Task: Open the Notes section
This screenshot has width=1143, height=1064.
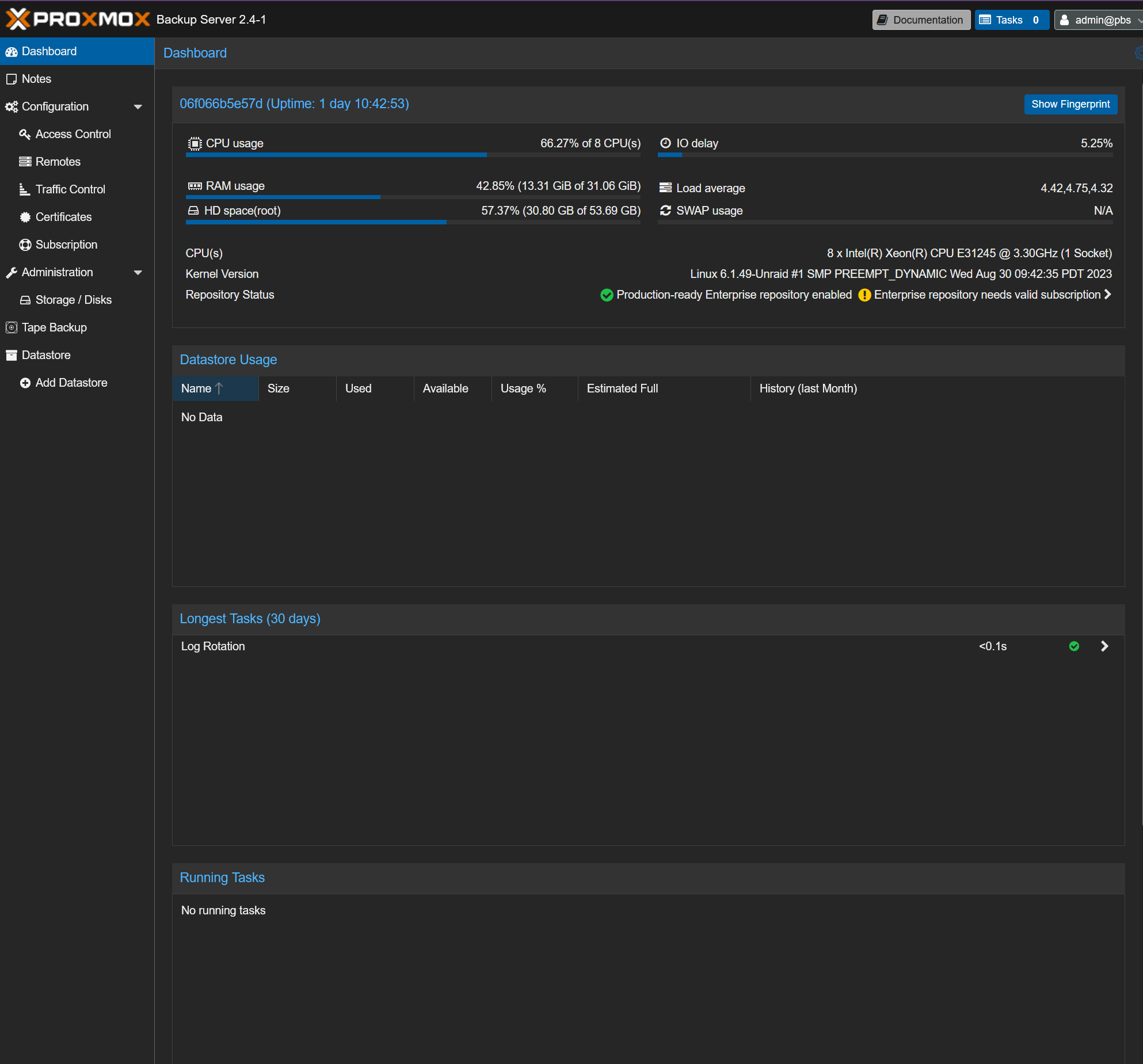Action: pyautogui.click(x=36, y=78)
